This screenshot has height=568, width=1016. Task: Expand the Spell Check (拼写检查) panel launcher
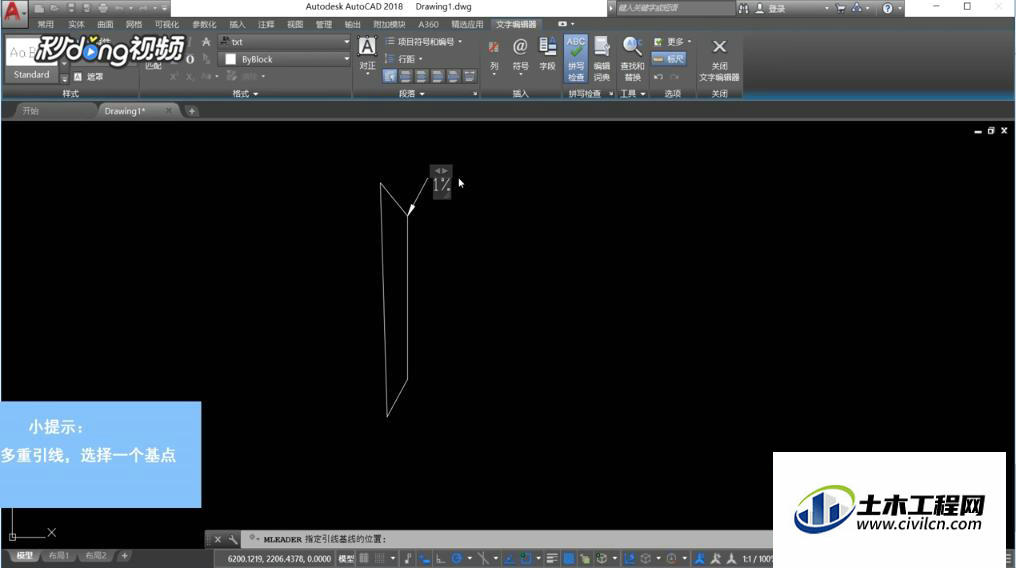pyautogui.click(x=611, y=94)
